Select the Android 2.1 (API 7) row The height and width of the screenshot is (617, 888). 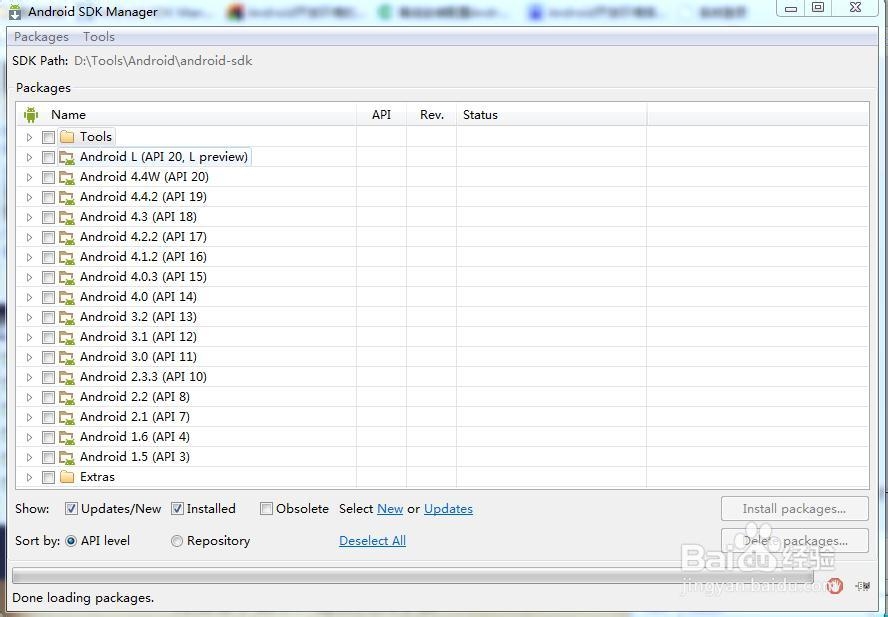pos(442,418)
